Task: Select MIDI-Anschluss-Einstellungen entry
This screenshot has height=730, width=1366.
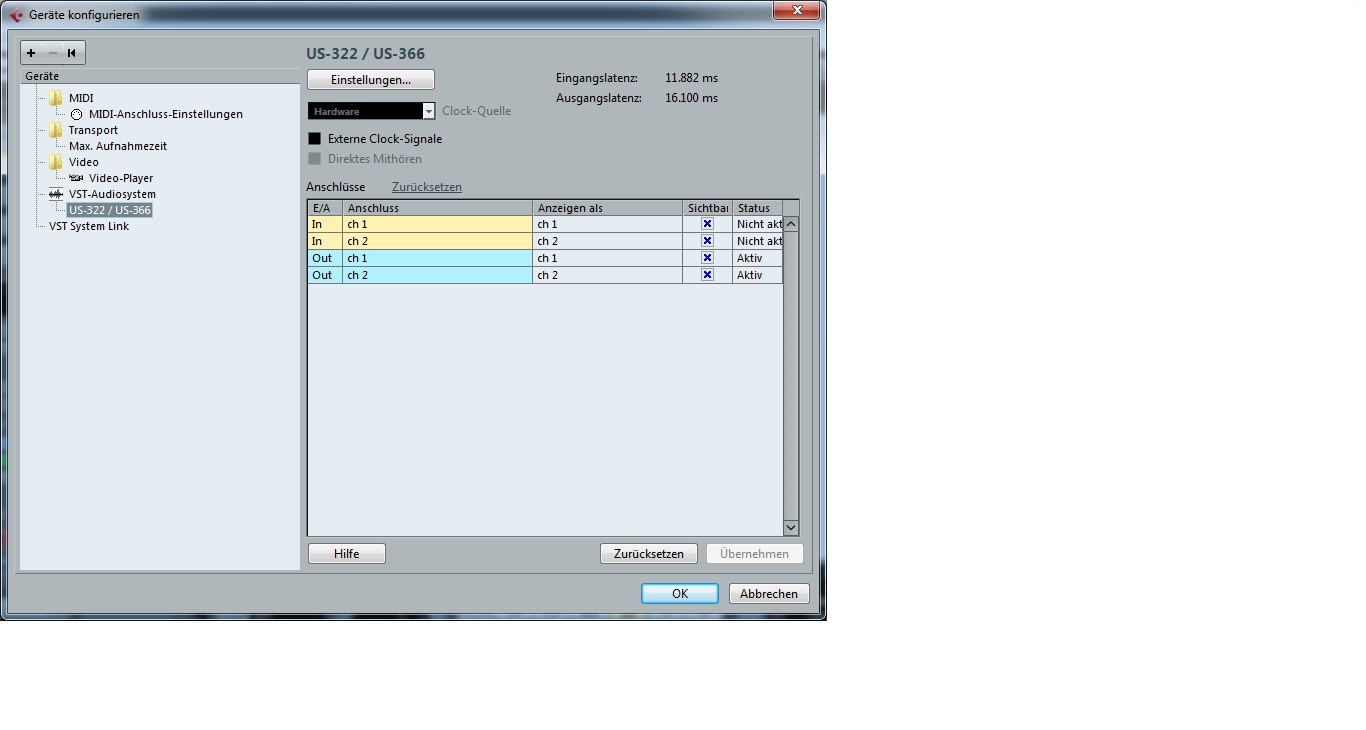Action: coord(166,114)
